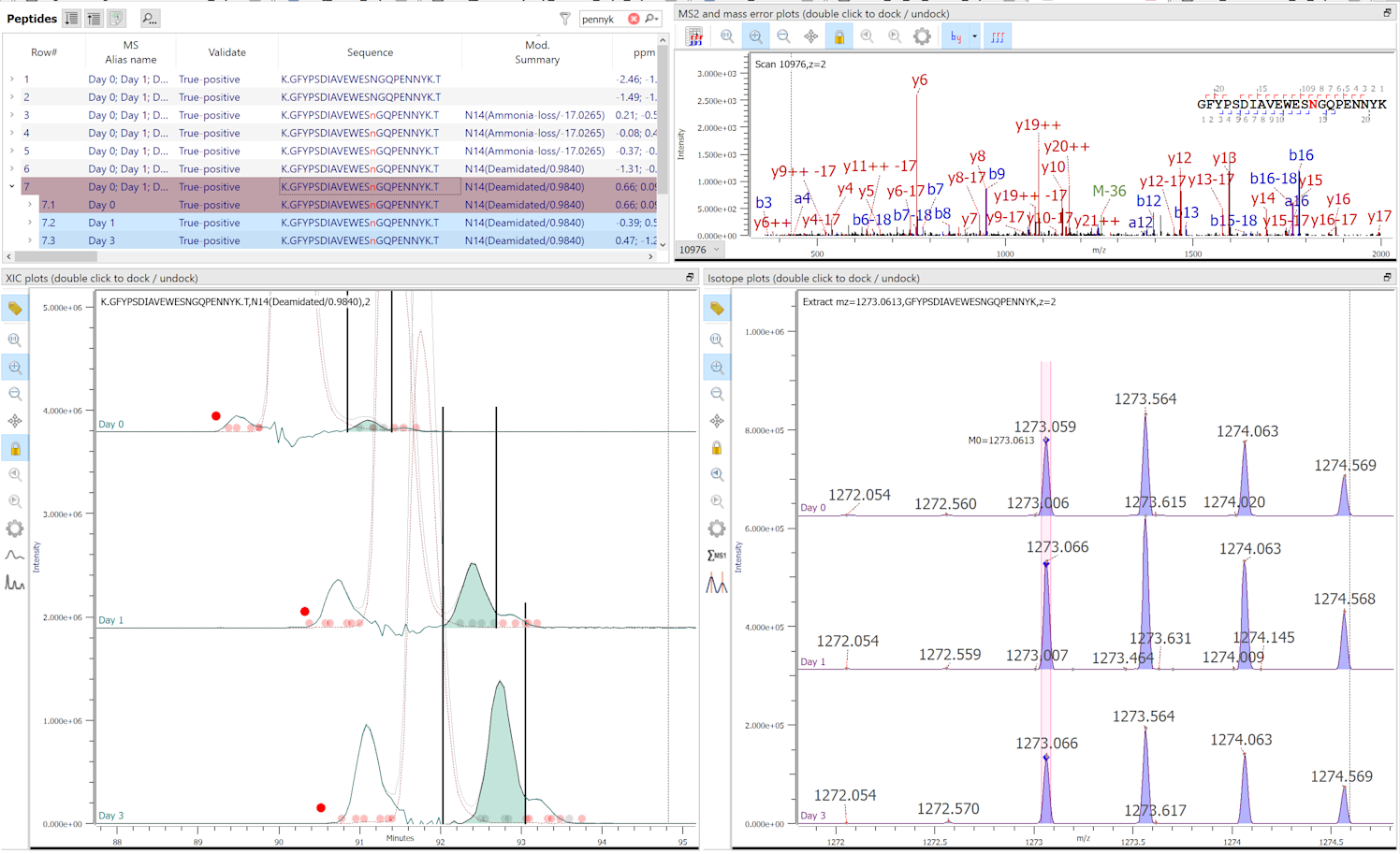The height and width of the screenshot is (854, 1400).
Task: Click the smoothed curve icon in XIC toolbar
Action: click(x=15, y=556)
